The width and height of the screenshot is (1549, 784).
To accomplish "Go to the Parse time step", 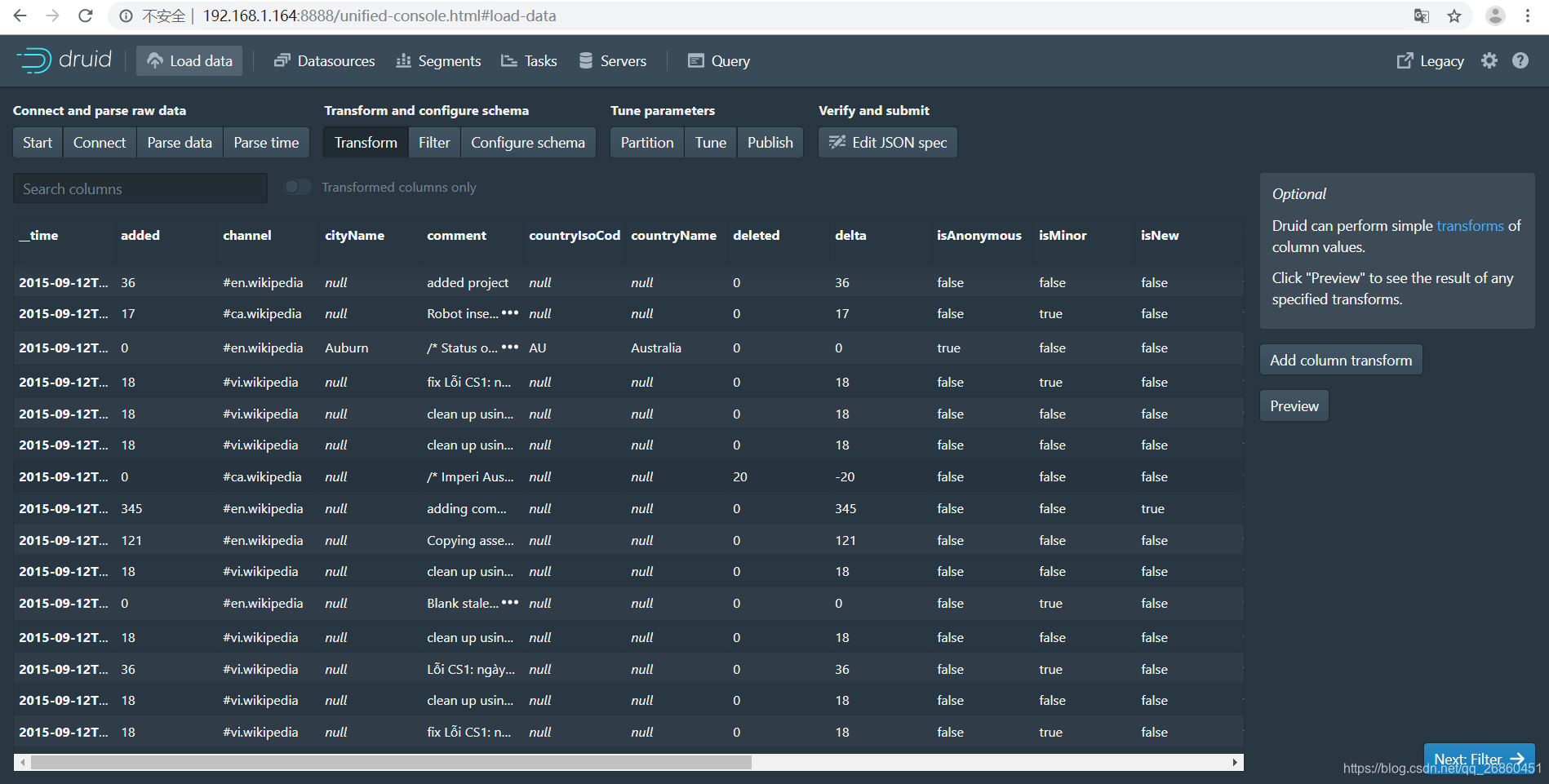I will 266,142.
